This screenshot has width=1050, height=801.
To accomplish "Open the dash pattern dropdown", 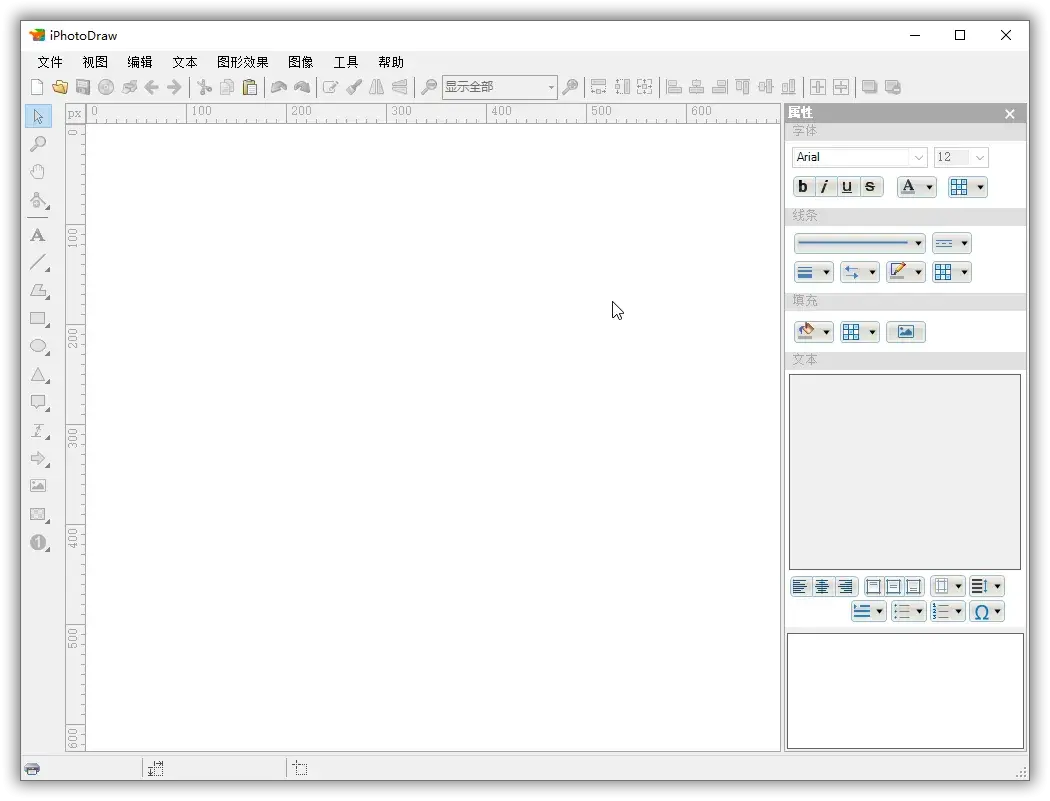I will point(951,243).
